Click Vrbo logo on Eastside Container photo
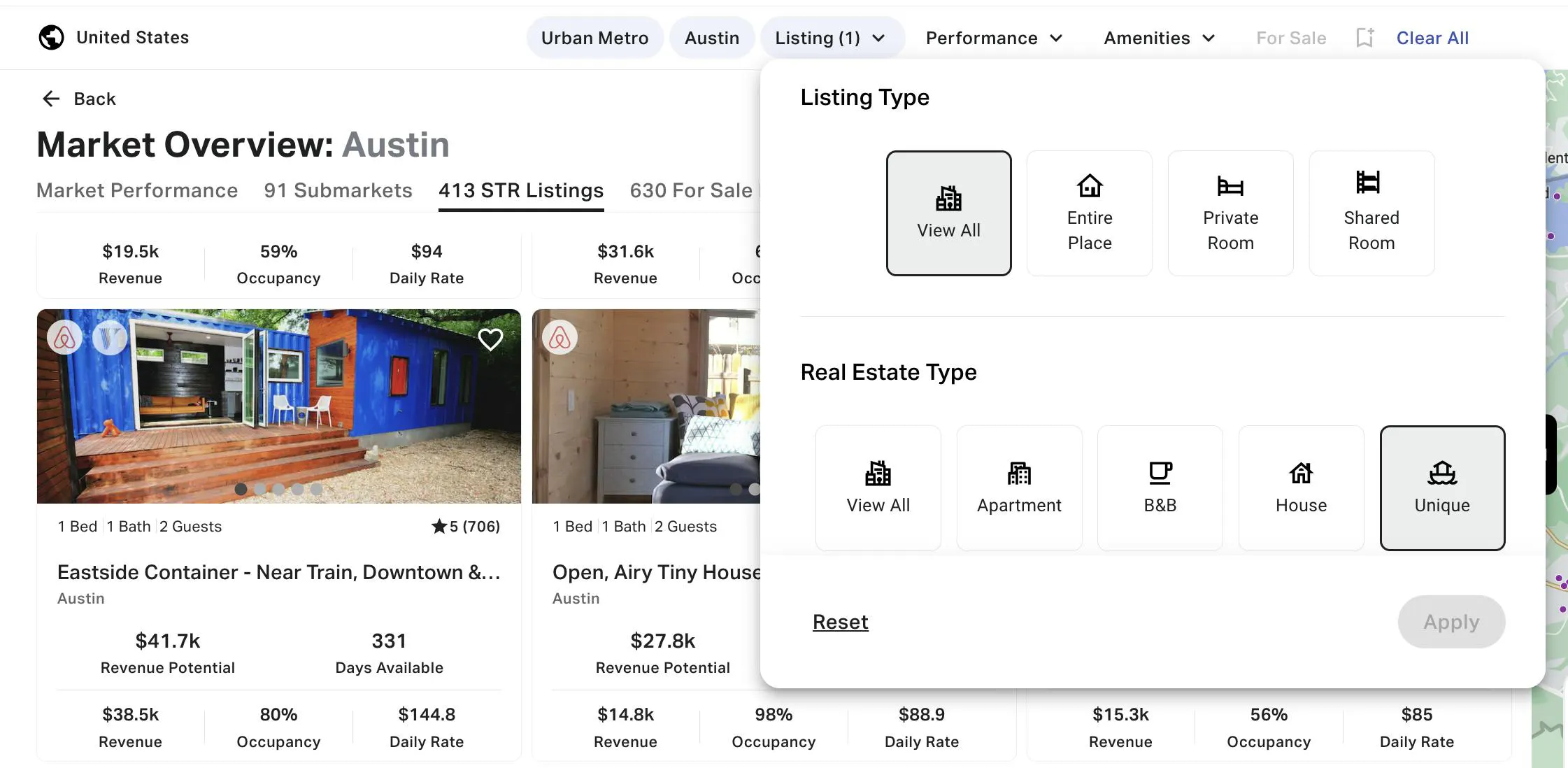1568x768 pixels. pyautogui.click(x=110, y=339)
